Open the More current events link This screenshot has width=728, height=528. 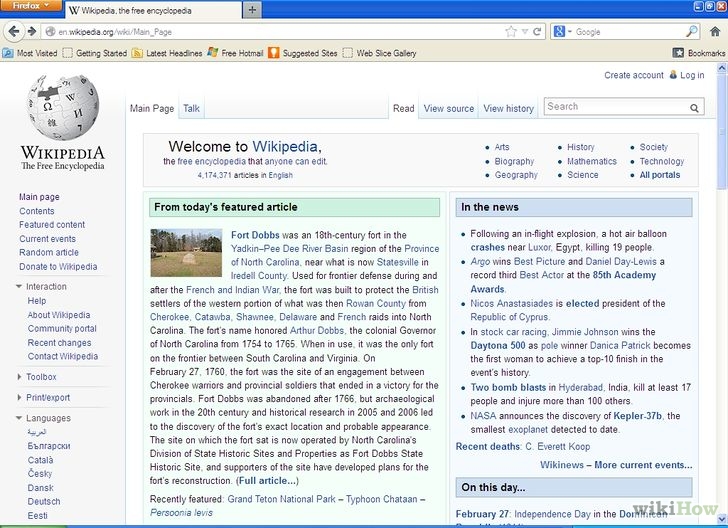tap(643, 465)
